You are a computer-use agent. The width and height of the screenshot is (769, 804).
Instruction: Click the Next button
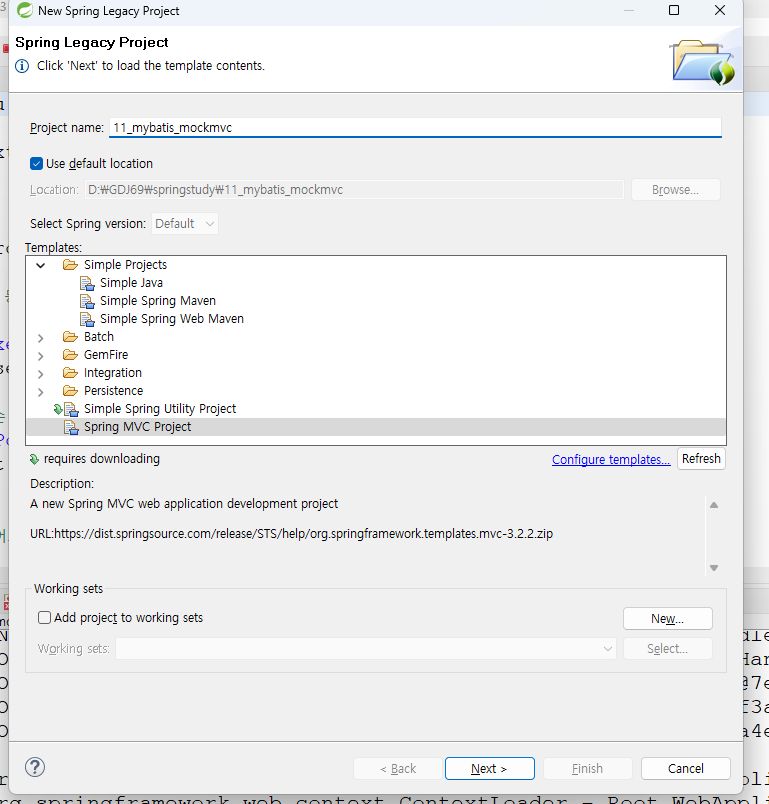(490, 768)
